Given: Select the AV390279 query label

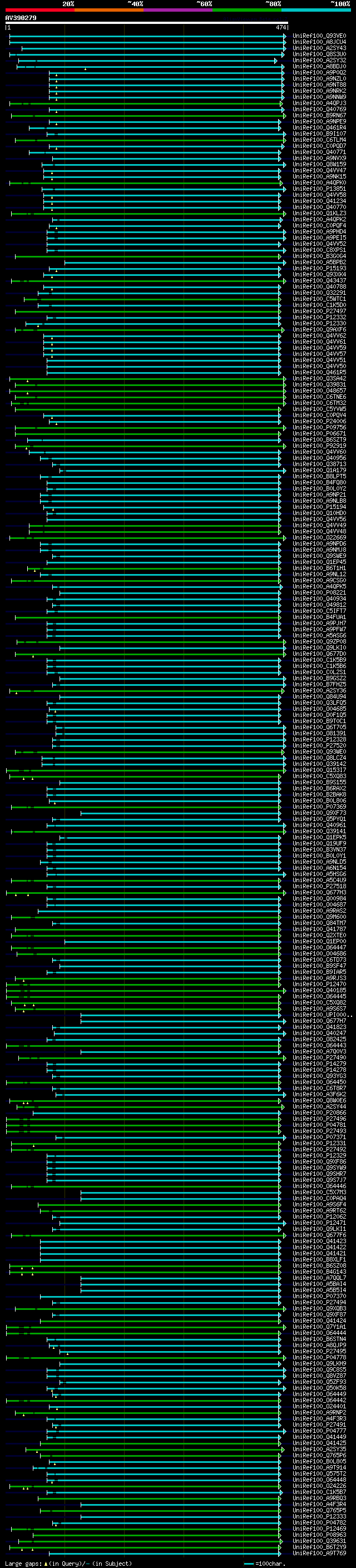Looking at the screenshot, I should click(21, 18).
